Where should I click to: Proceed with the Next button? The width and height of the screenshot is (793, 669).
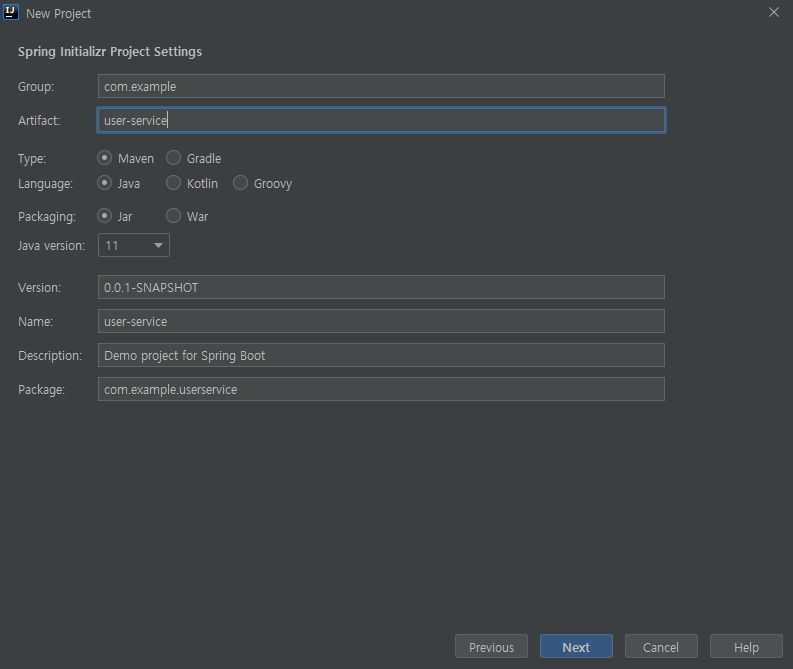pos(576,647)
